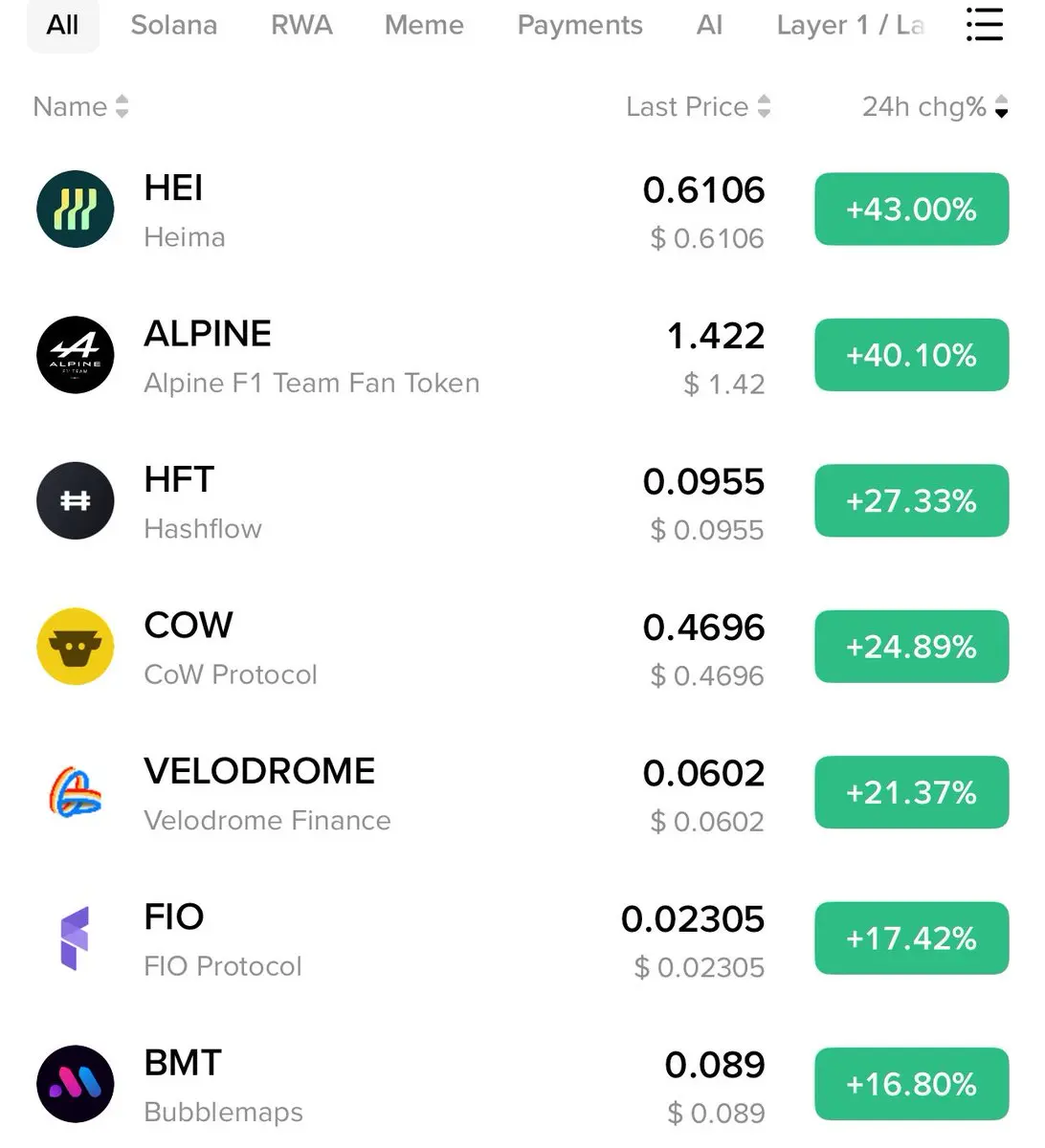The width and height of the screenshot is (1045, 1148).
Task: Open the AI category tab
Action: point(709,25)
